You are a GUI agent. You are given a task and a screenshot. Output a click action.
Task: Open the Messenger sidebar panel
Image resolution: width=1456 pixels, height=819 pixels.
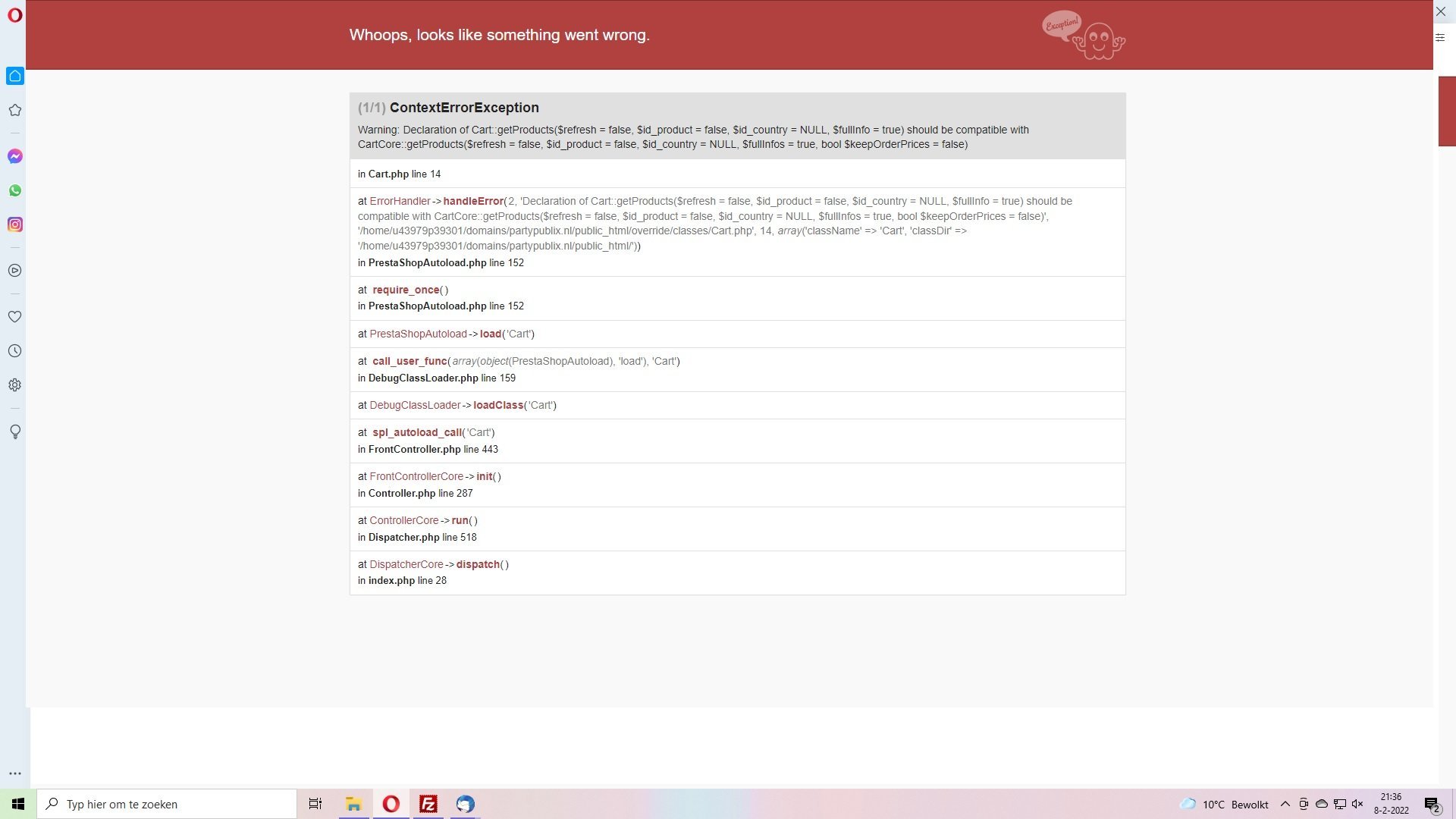coord(15,156)
